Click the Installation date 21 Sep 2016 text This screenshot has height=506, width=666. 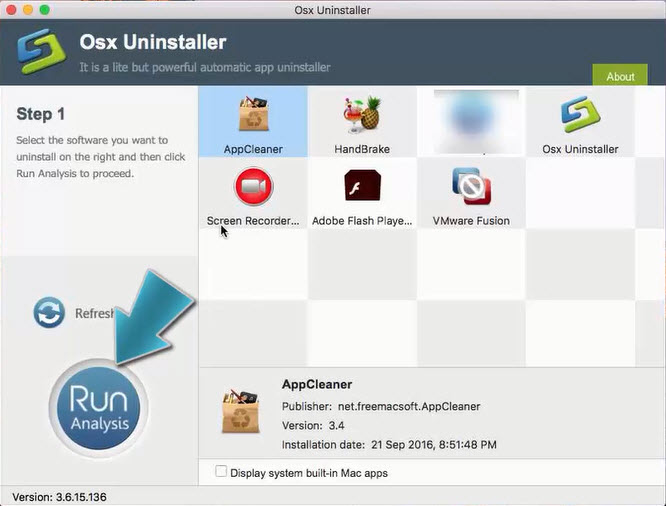pos(389,445)
